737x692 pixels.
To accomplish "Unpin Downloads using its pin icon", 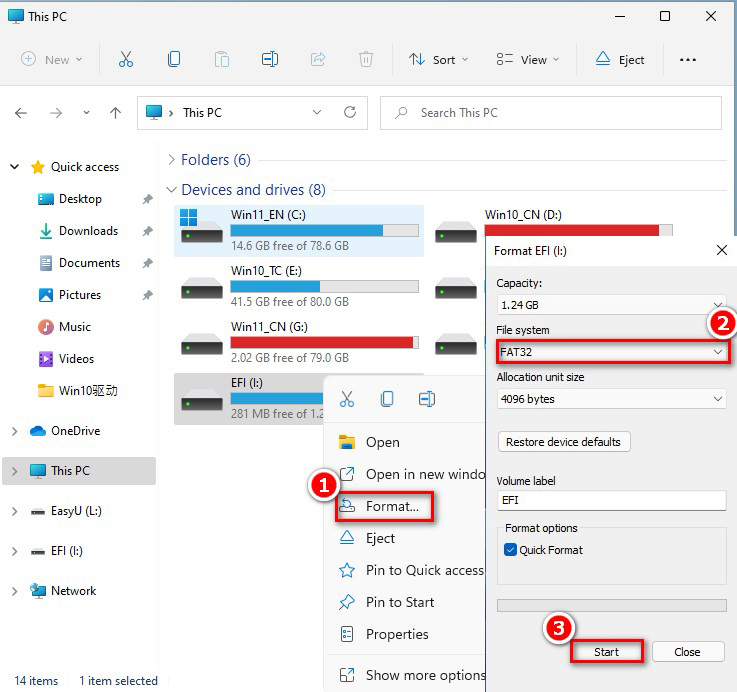I will [x=148, y=231].
